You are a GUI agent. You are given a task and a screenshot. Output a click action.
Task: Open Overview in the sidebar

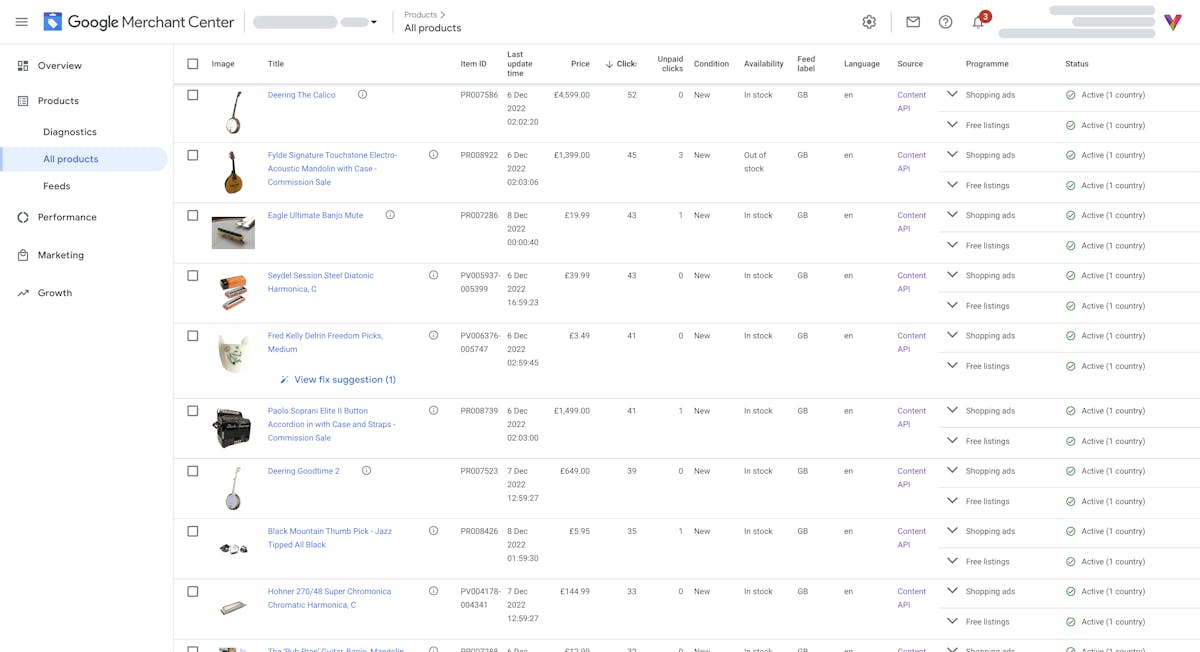(59, 66)
